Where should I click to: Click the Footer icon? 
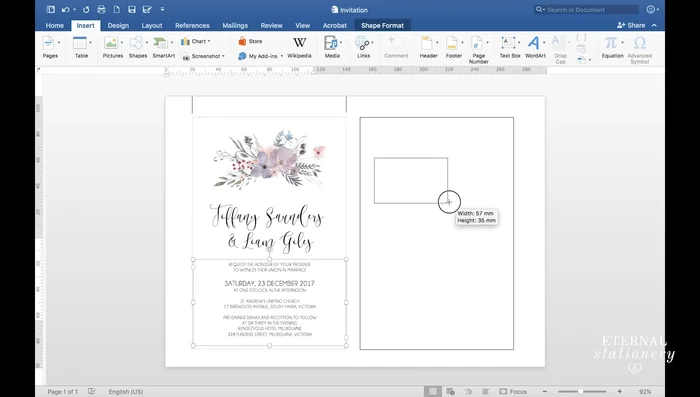(x=452, y=43)
